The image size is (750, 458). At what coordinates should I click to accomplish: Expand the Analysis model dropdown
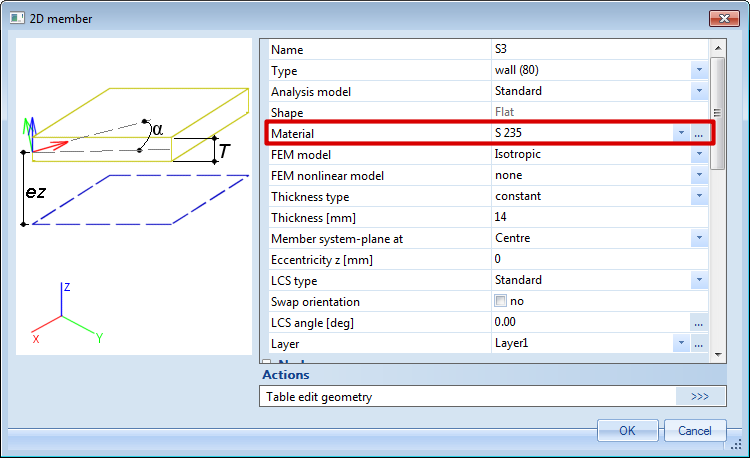pos(699,92)
